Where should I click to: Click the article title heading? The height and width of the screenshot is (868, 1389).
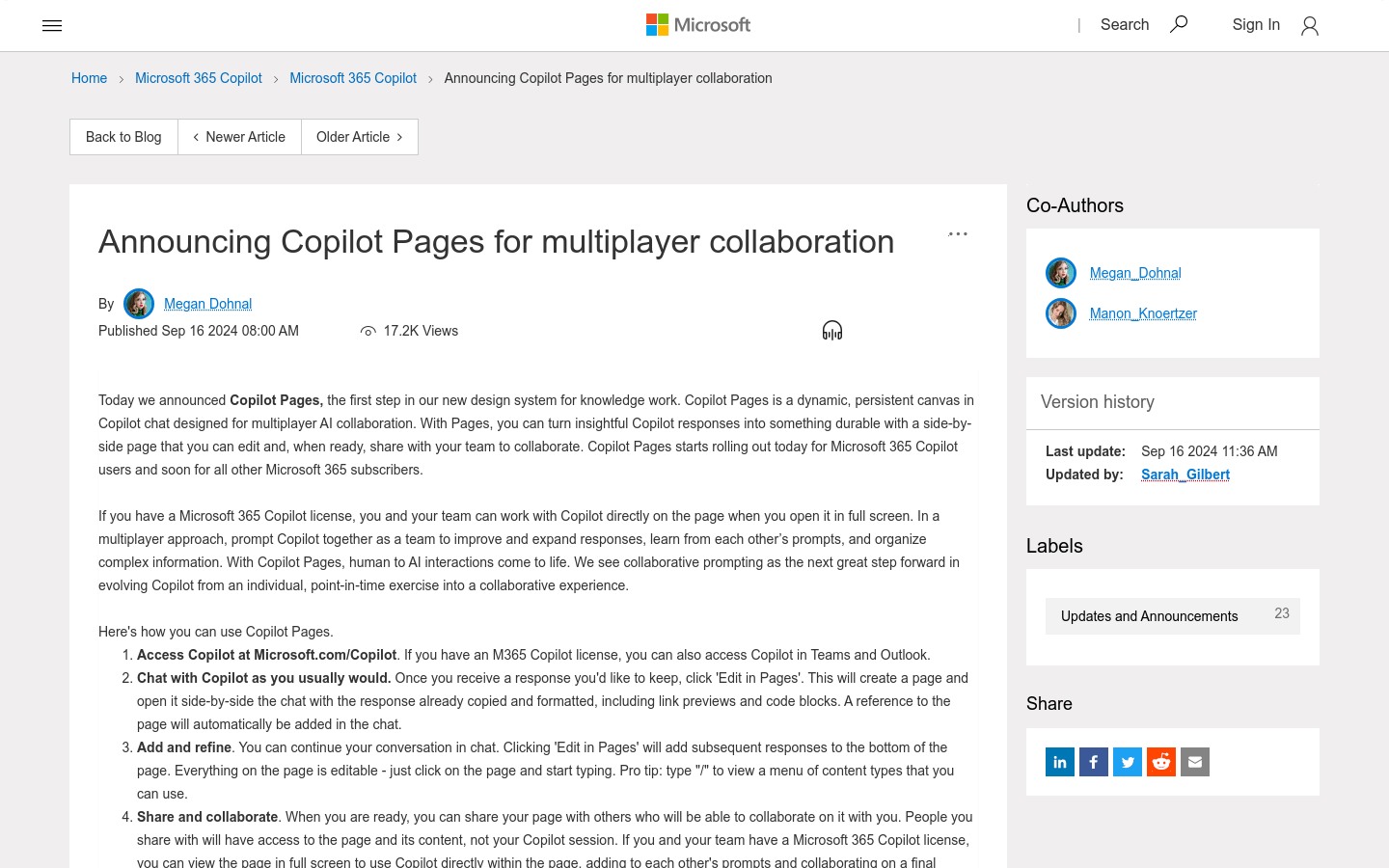coord(497,241)
